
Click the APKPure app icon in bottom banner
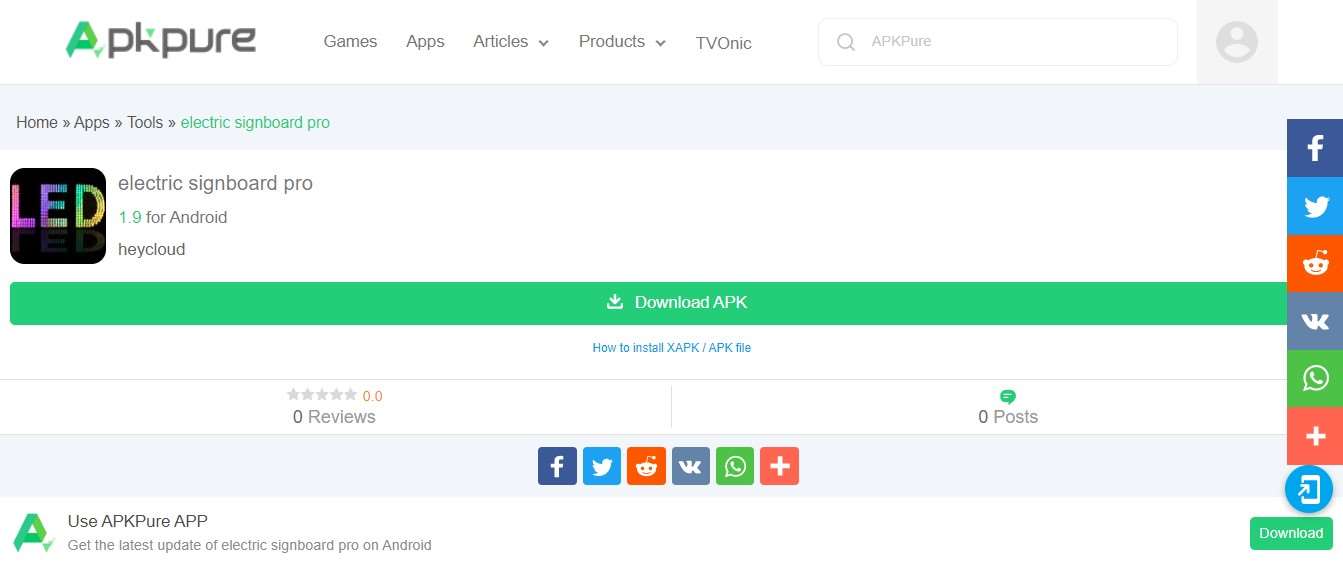click(x=32, y=532)
